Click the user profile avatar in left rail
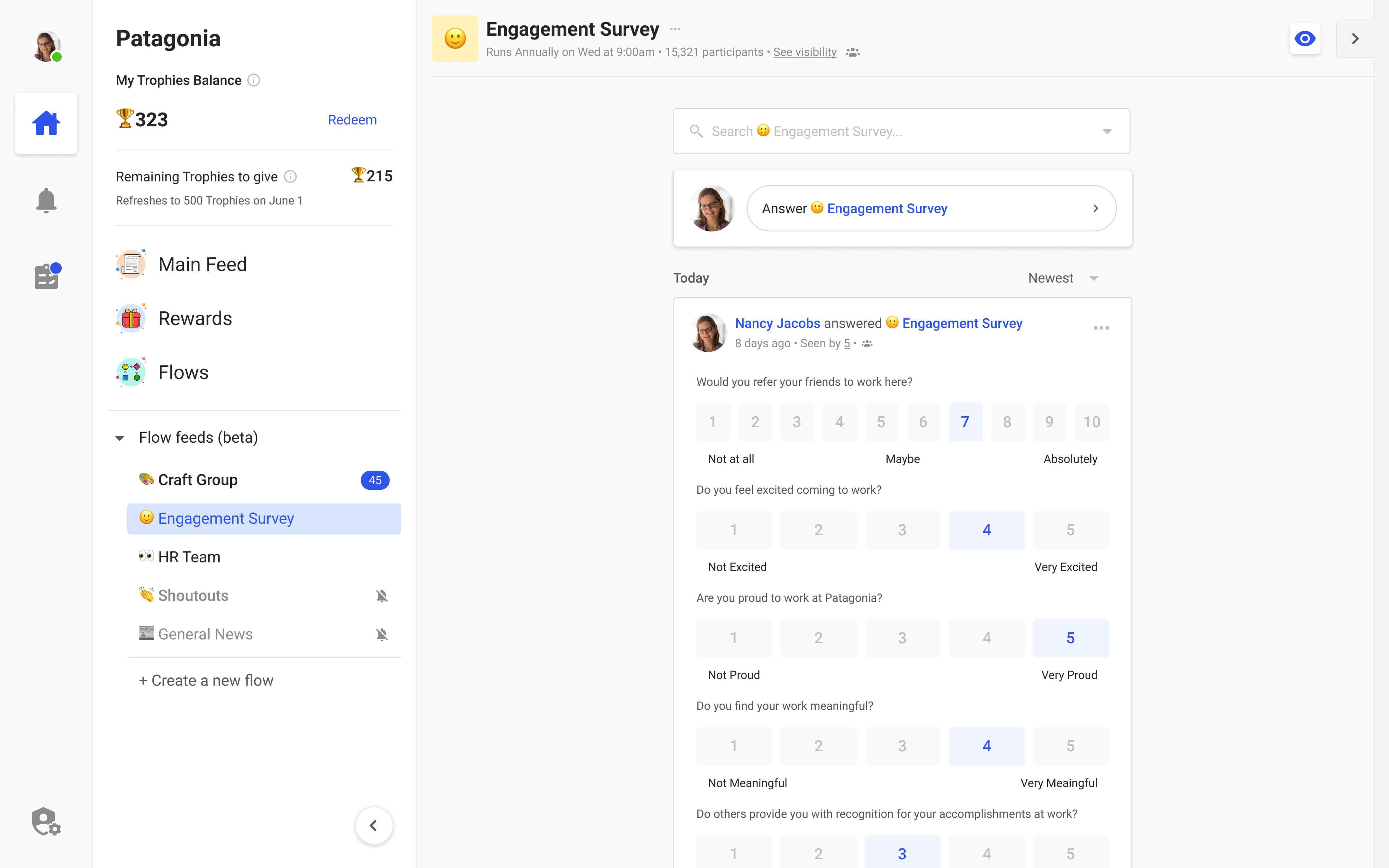This screenshot has height=868, width=1389. pyautogui.click(x=47, y=46)
